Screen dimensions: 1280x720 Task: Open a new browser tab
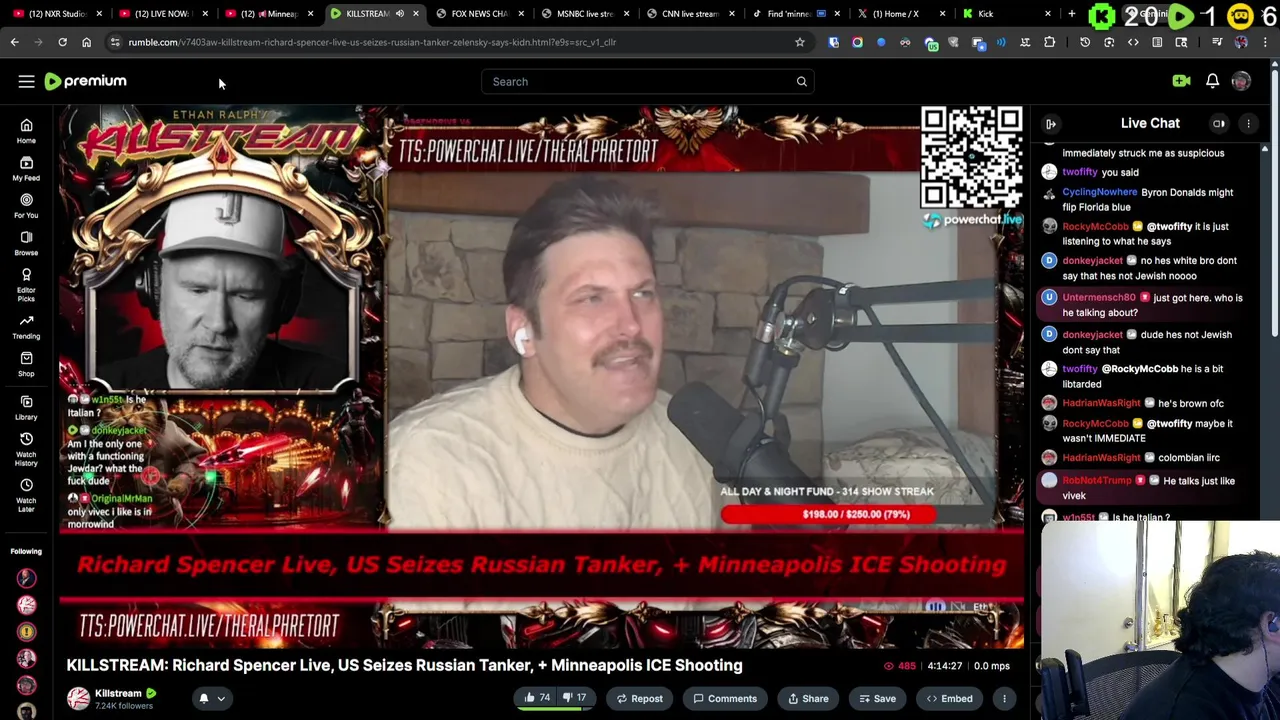pos(1071,14)
